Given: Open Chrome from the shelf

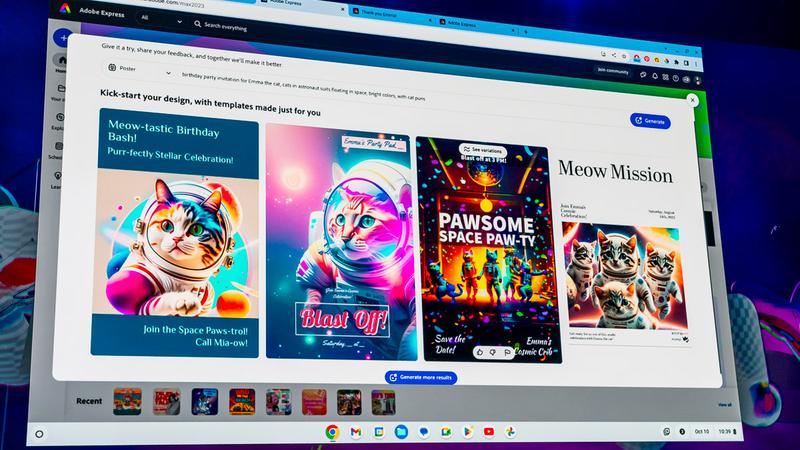Looking at the screenshot, I should pyautogui.click(x=332, y=432).
